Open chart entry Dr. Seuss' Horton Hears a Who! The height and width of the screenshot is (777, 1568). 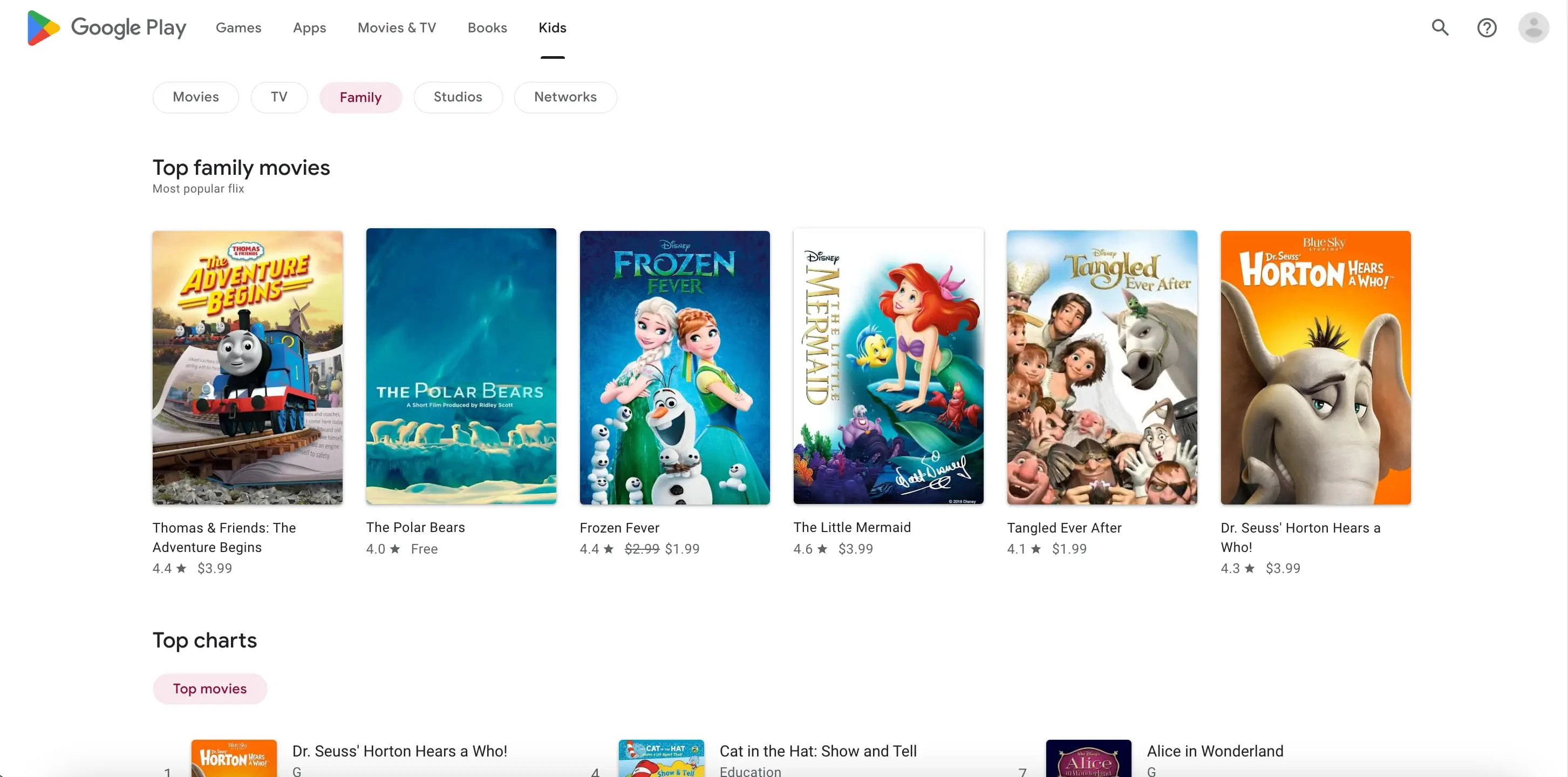click(x=399, y=751)
